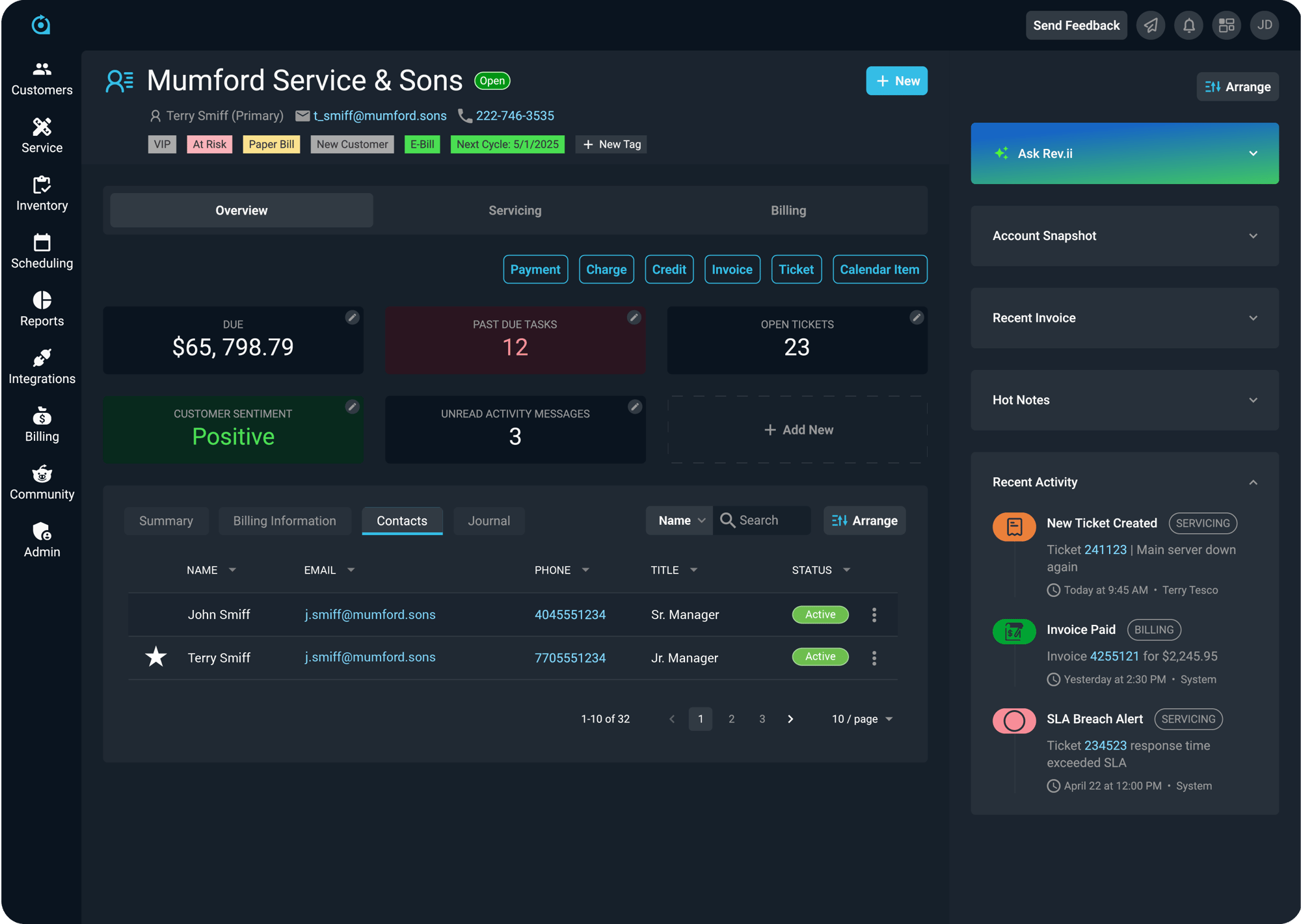Open the 10 / page dropdown

point(862,719)
